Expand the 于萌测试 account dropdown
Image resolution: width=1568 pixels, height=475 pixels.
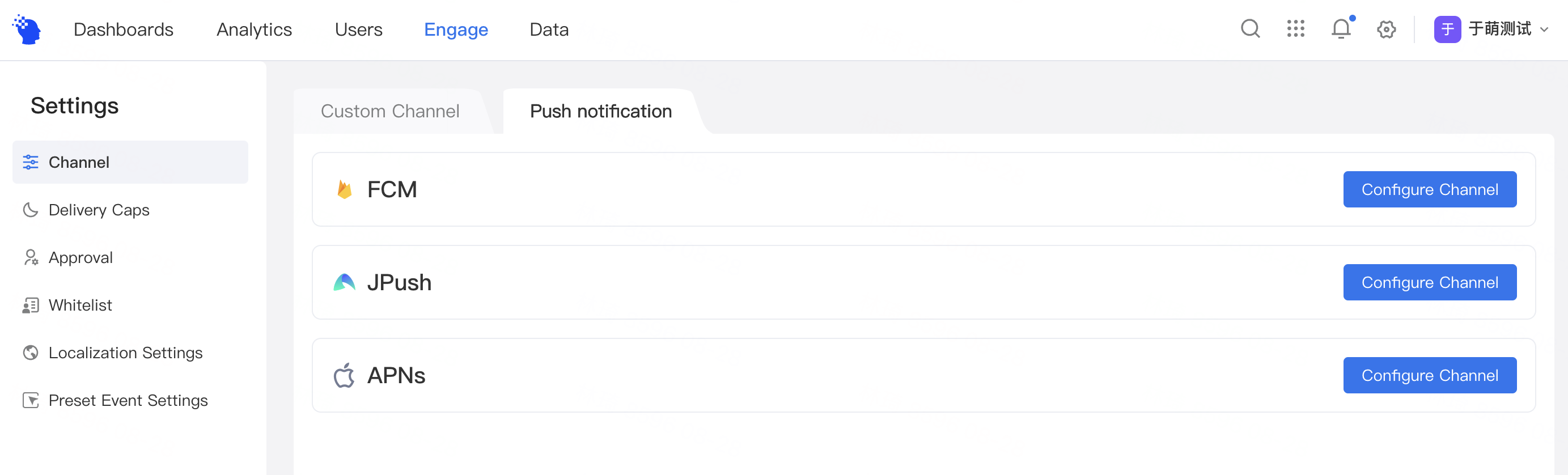point(1544,29)
